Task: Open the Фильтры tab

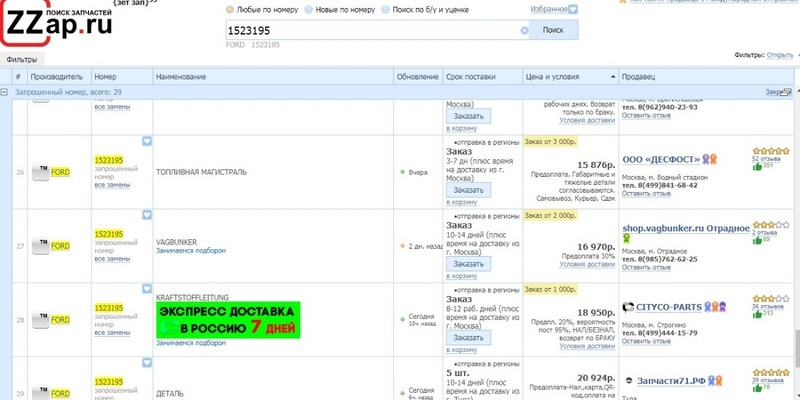Action: pos(21,60)
